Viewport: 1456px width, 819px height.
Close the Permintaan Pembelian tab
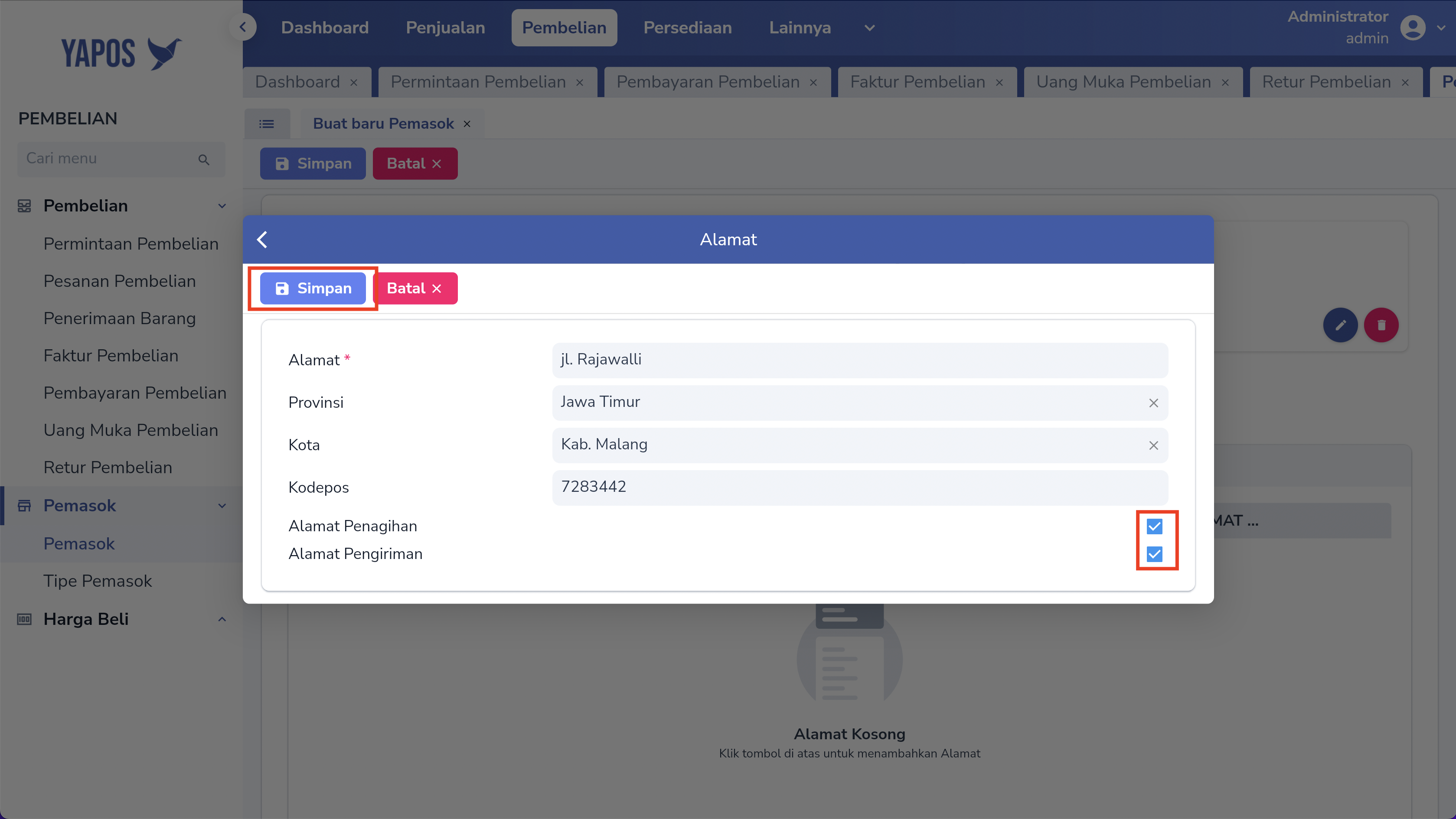click(x=579, y=83)
